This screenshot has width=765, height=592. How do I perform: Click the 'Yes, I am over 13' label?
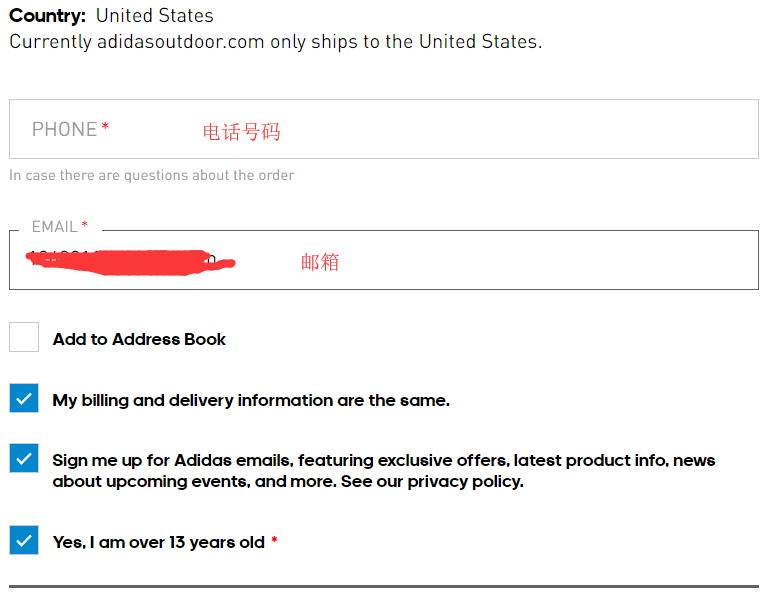(x=158, y=542)
